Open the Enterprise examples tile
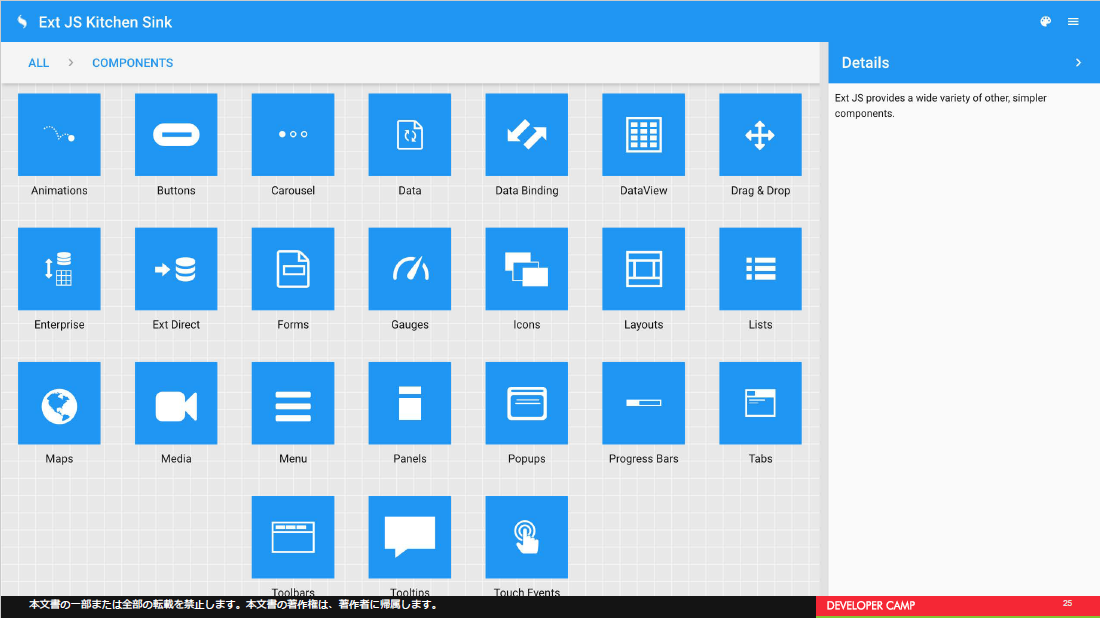Screen dimensions: 1100x618 pos(59,269)
